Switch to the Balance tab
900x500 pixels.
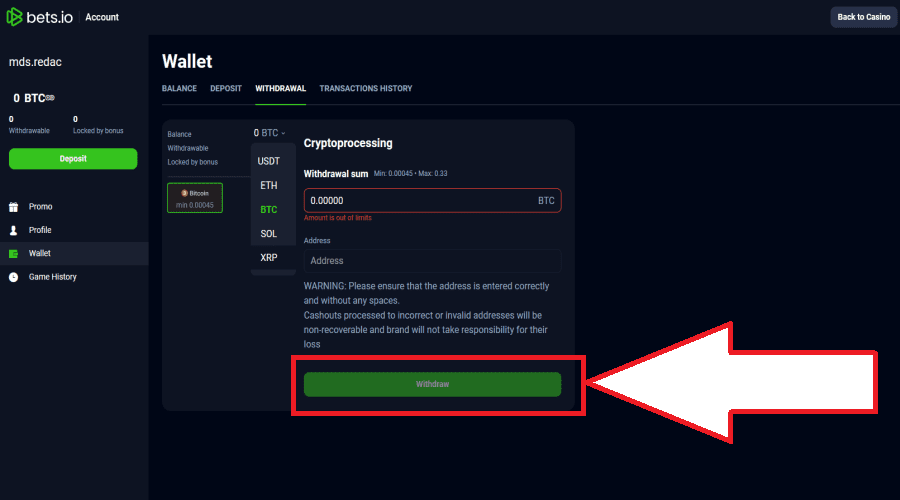[x=179, y=88]
